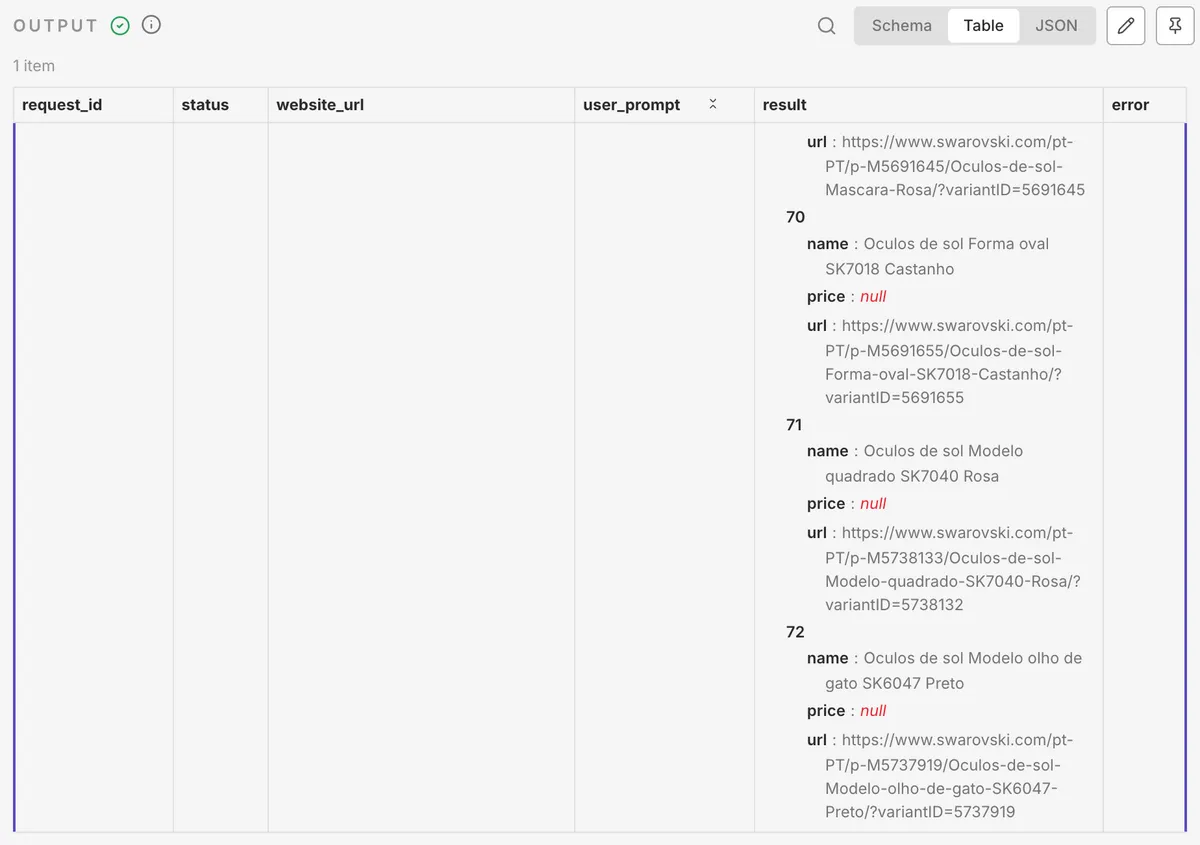This screenshot has height=845, width=1200.
Task: Open the Forma oval SK7018 Castanho URL
Action: tap(943, 361)
